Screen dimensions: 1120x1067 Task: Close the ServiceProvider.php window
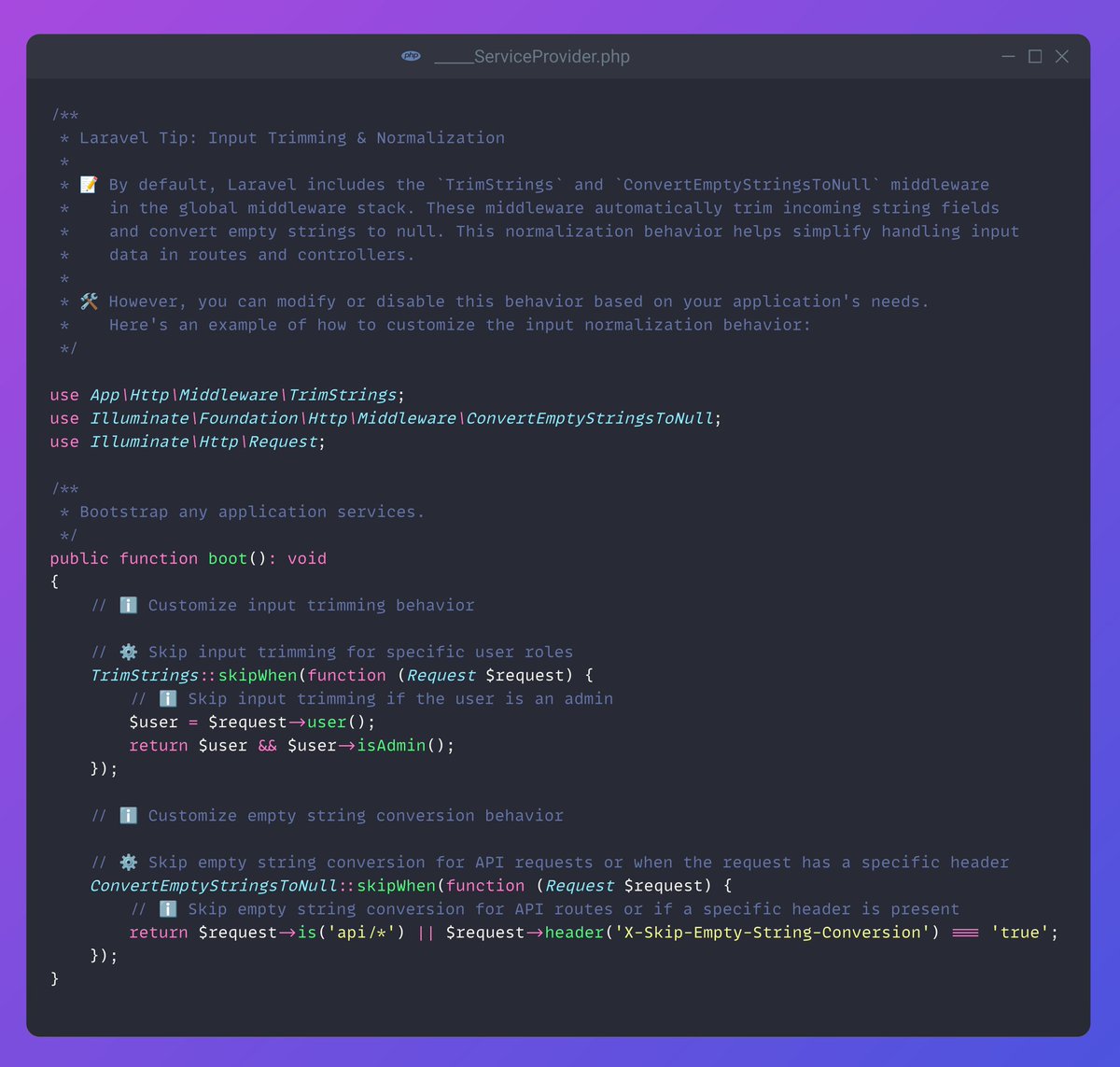[1062, 56]
